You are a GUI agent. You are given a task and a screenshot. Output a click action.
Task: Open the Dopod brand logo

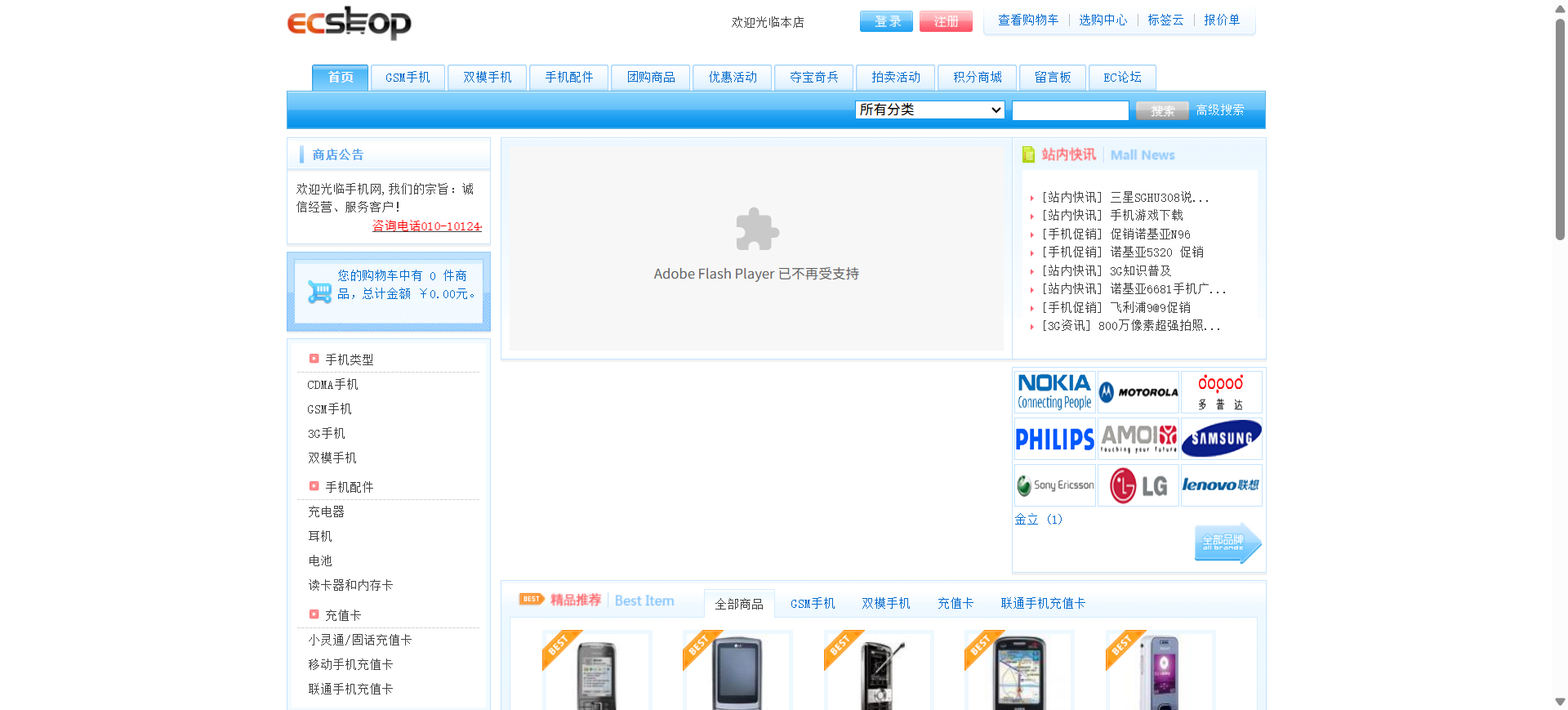pyautogui.click(x=1221, y=392)
